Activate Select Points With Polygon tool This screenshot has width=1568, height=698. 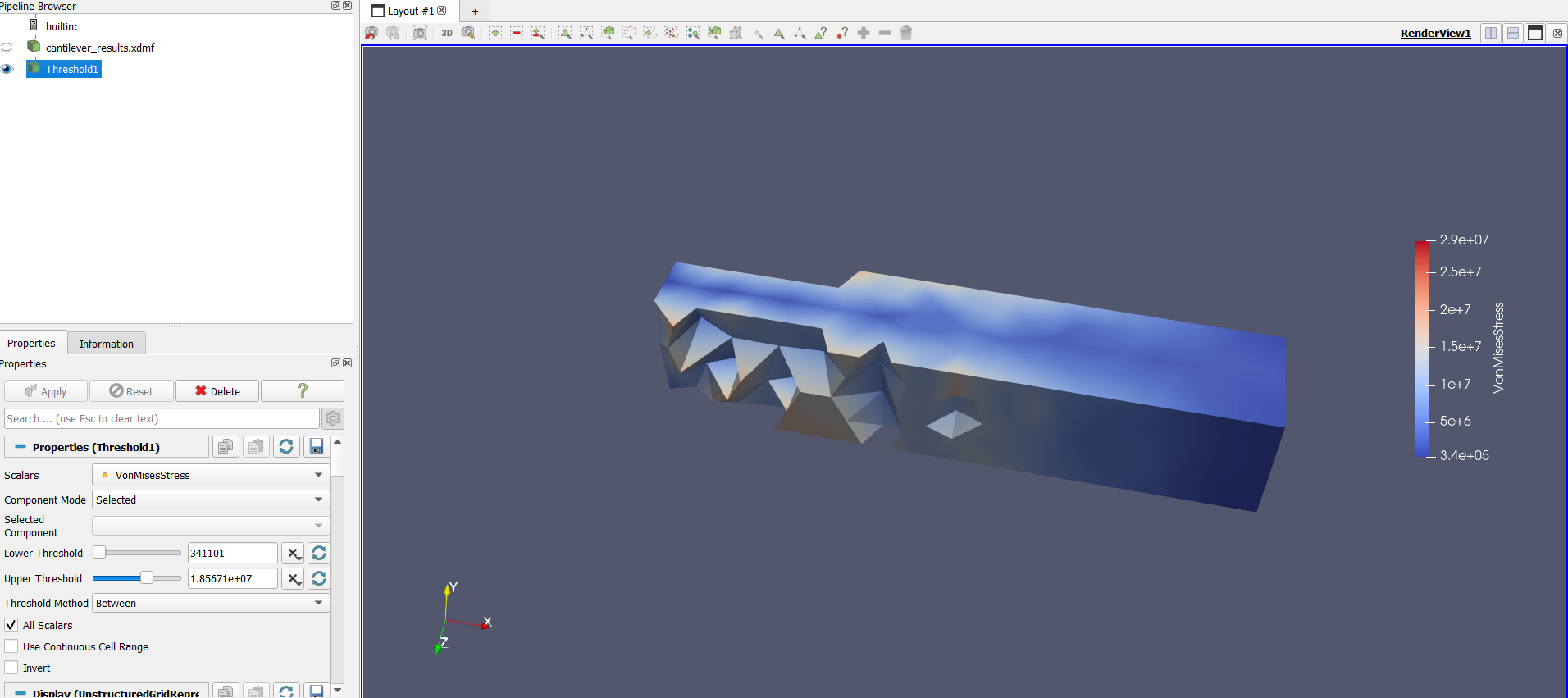[672, 33]
